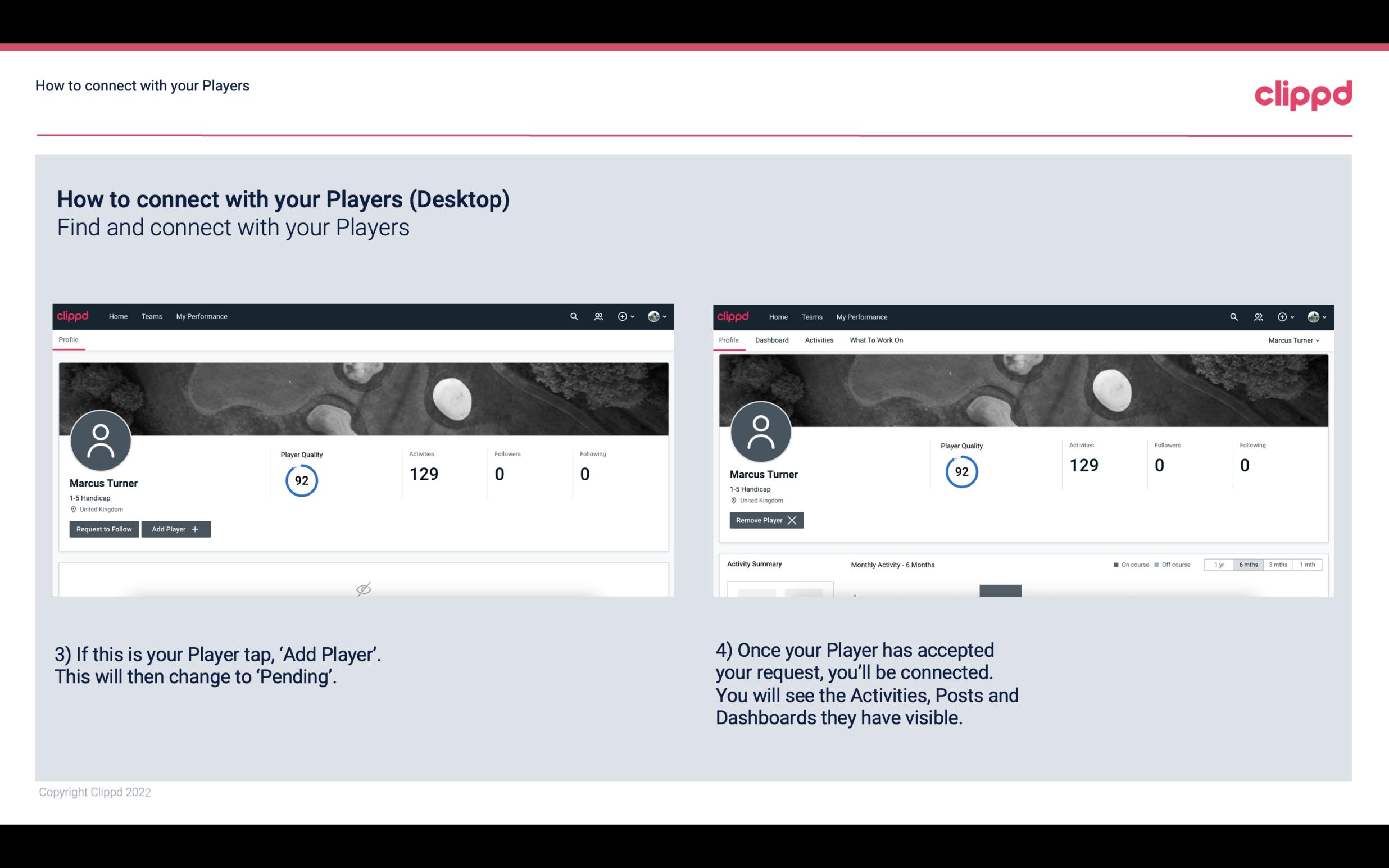This screenshot has height=868, width=1389.
Task: Click the people/connections icon in left nav
Action: pos(597,316)
